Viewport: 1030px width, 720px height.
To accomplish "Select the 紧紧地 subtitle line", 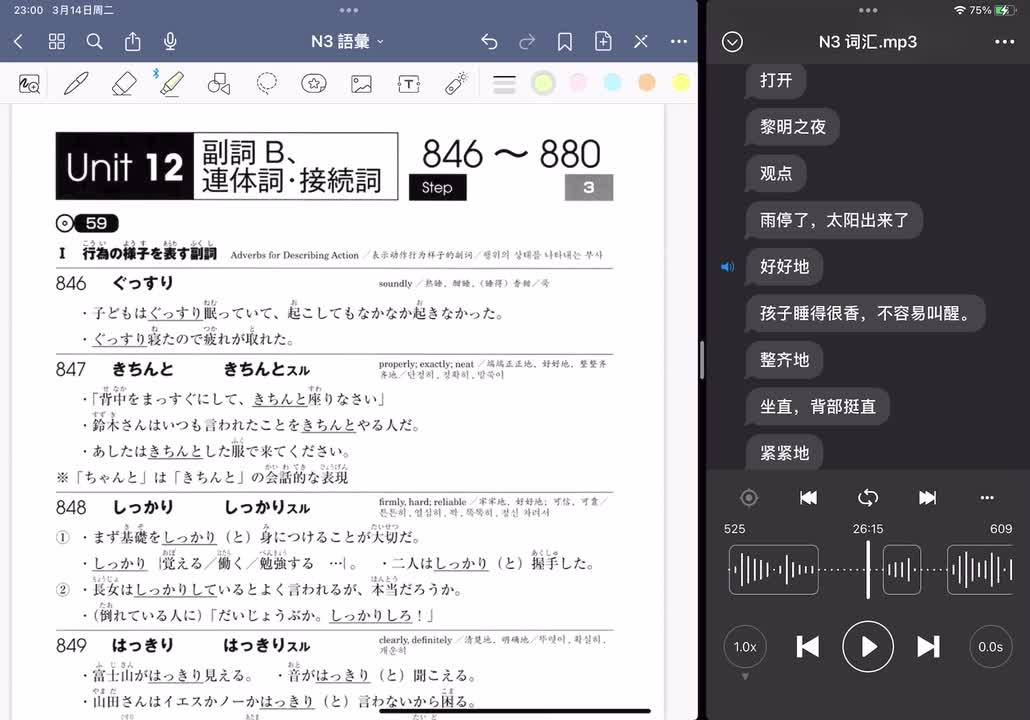I will (784, 453).
